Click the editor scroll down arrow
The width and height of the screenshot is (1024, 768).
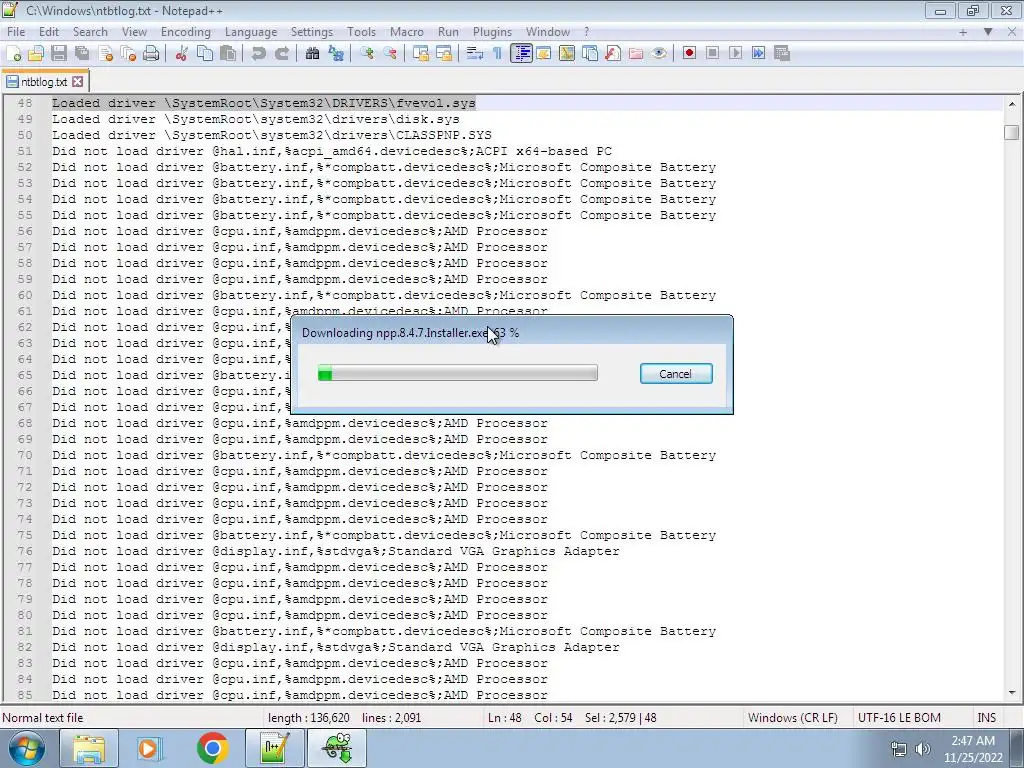pos(1012,694)
